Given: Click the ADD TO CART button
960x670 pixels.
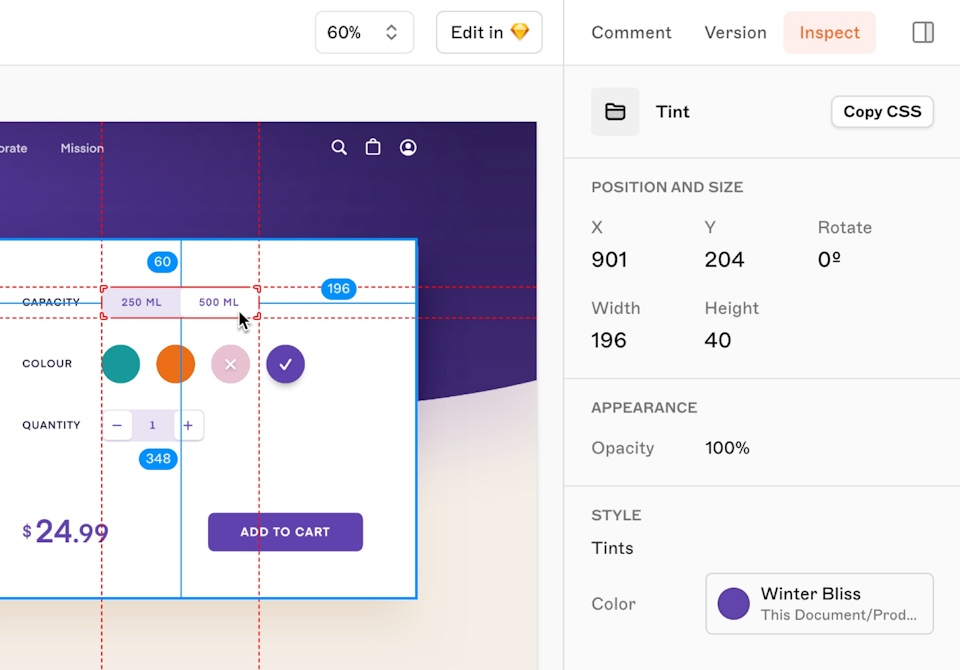Looking at the screenshot, I should pos(285,532).
